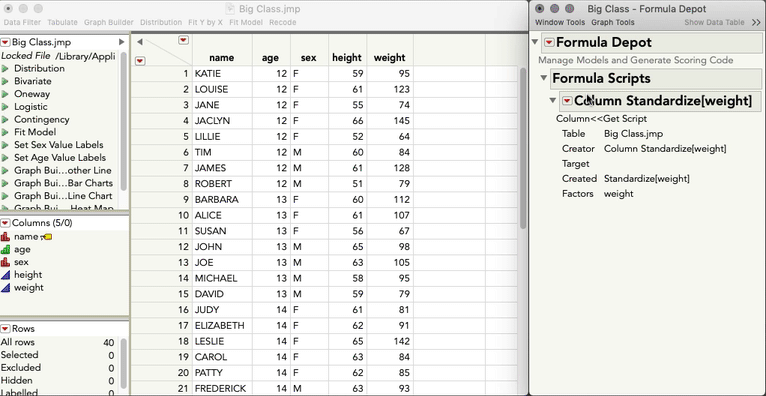This screenshot has height=396, width=766.
Task: Open the Rows red triangle menu
Action: [x=5, y=329]
